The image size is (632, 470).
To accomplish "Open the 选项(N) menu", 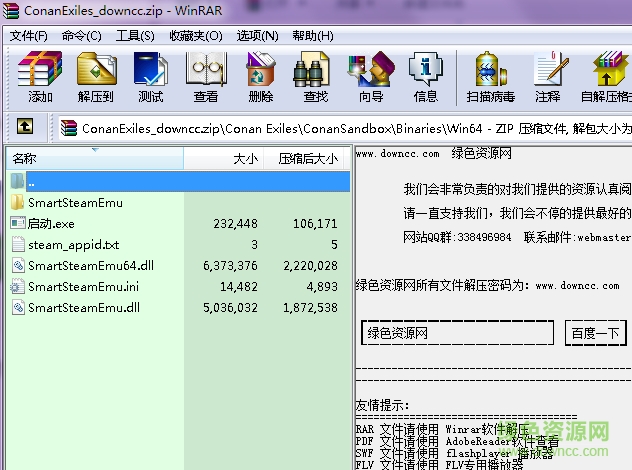I will tap(258, 36).
